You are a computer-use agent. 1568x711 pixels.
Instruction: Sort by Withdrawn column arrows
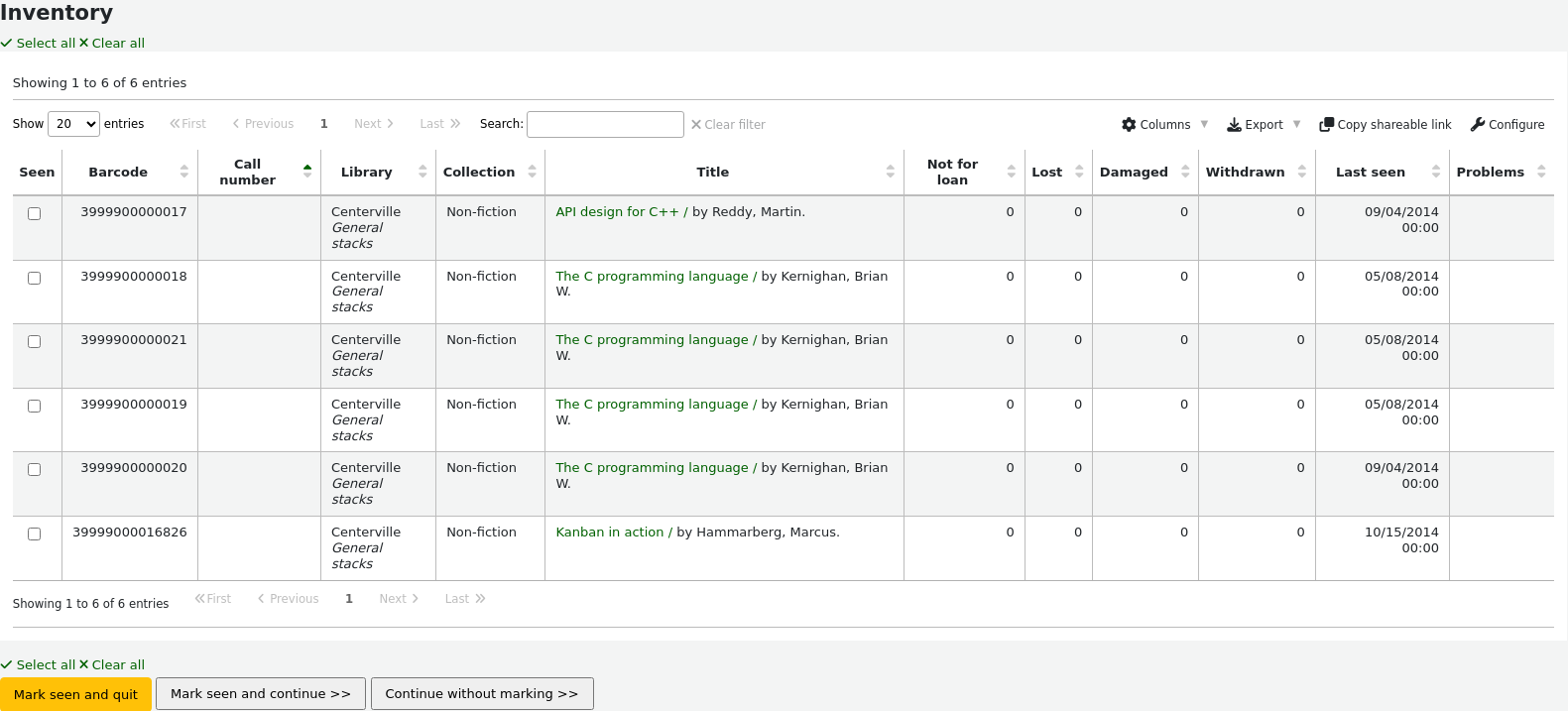point(1302,172)
